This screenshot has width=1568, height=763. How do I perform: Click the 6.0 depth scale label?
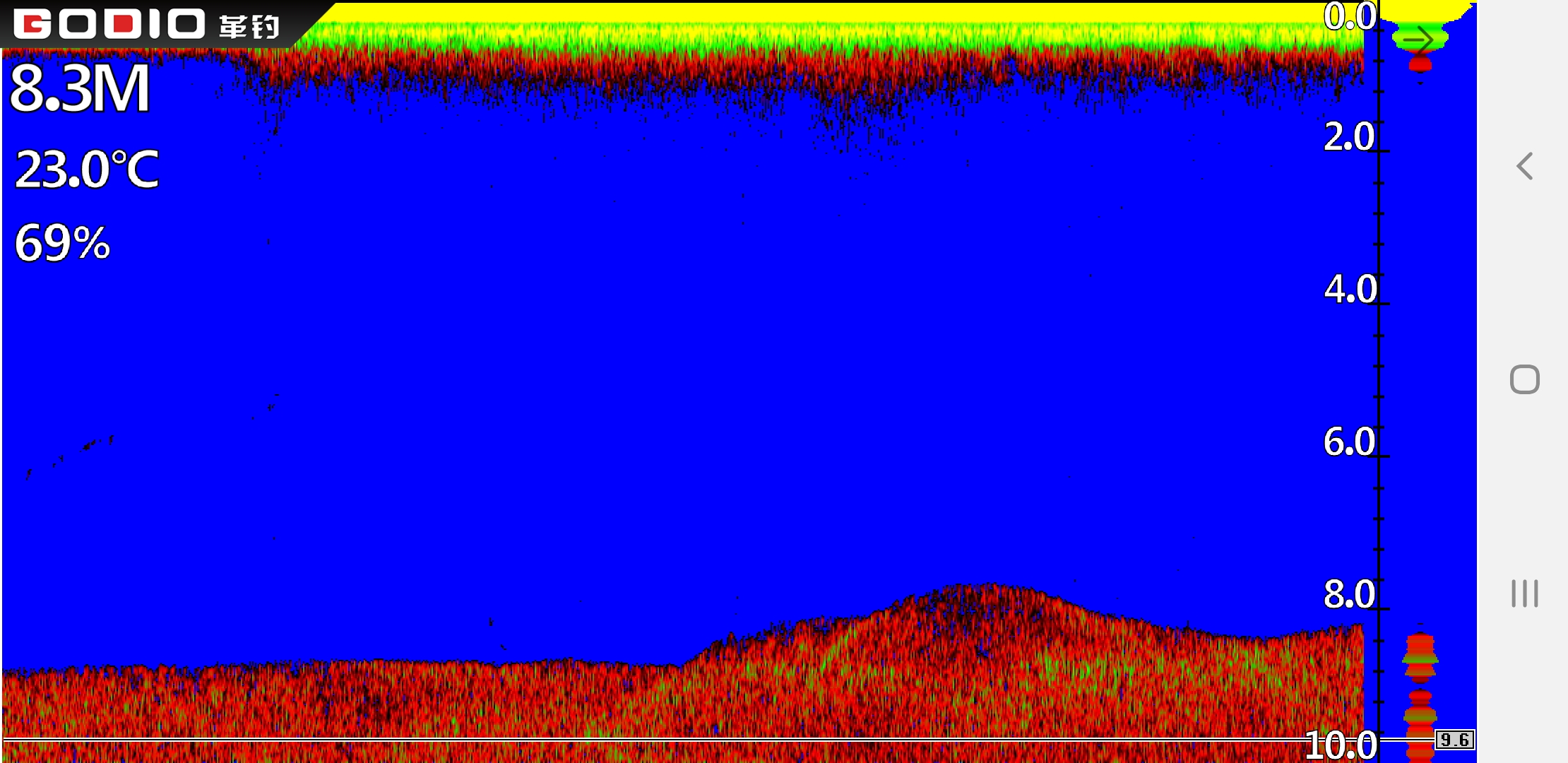tap(1349, 442)
